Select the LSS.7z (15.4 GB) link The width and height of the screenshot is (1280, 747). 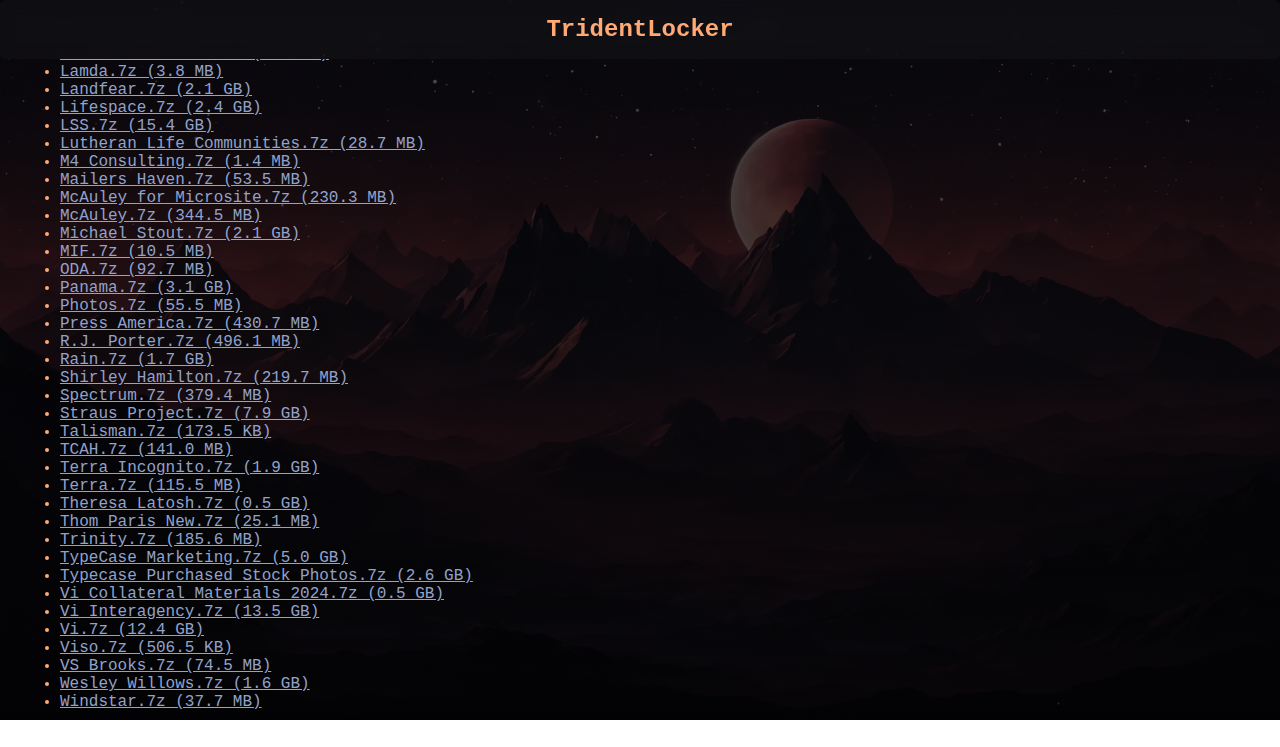click(136, 126)
